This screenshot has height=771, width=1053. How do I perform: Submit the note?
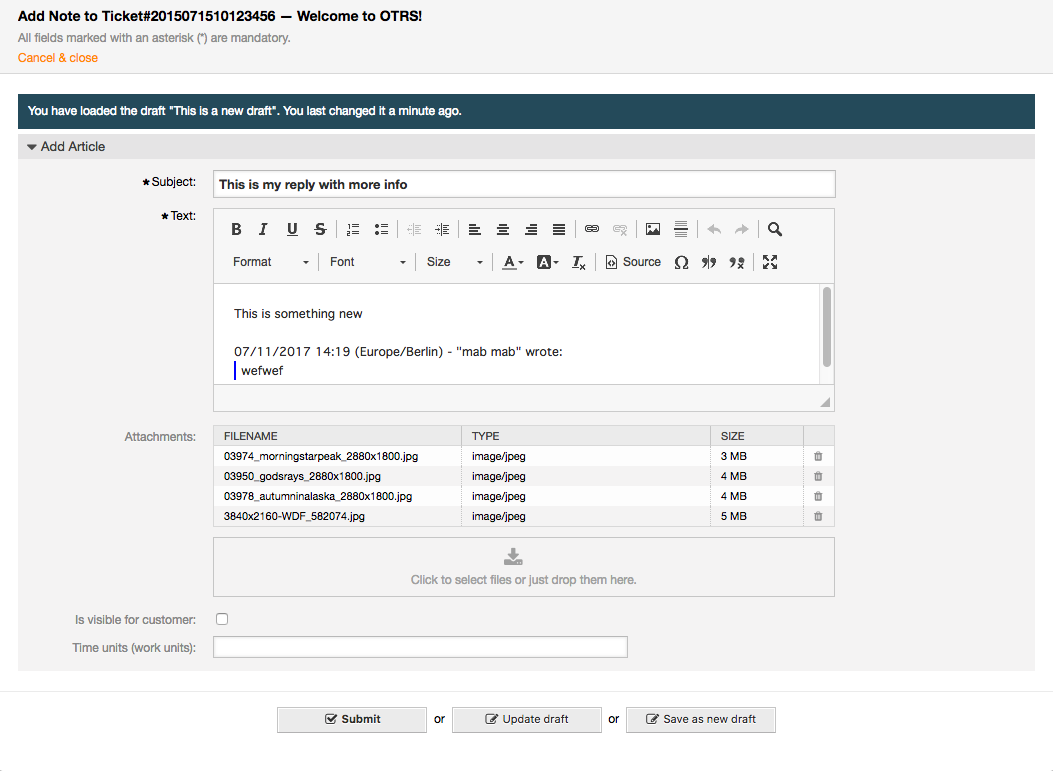pos(352,719)
